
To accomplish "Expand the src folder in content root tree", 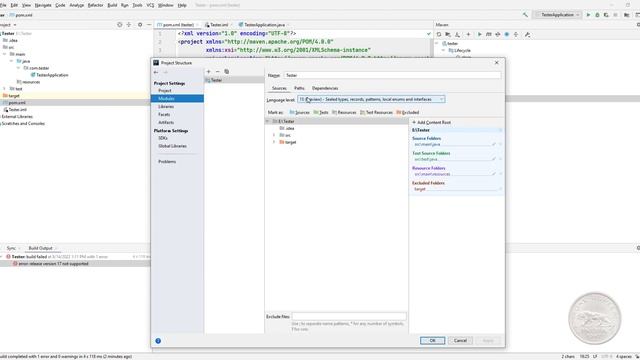I will tap(274, 135).
